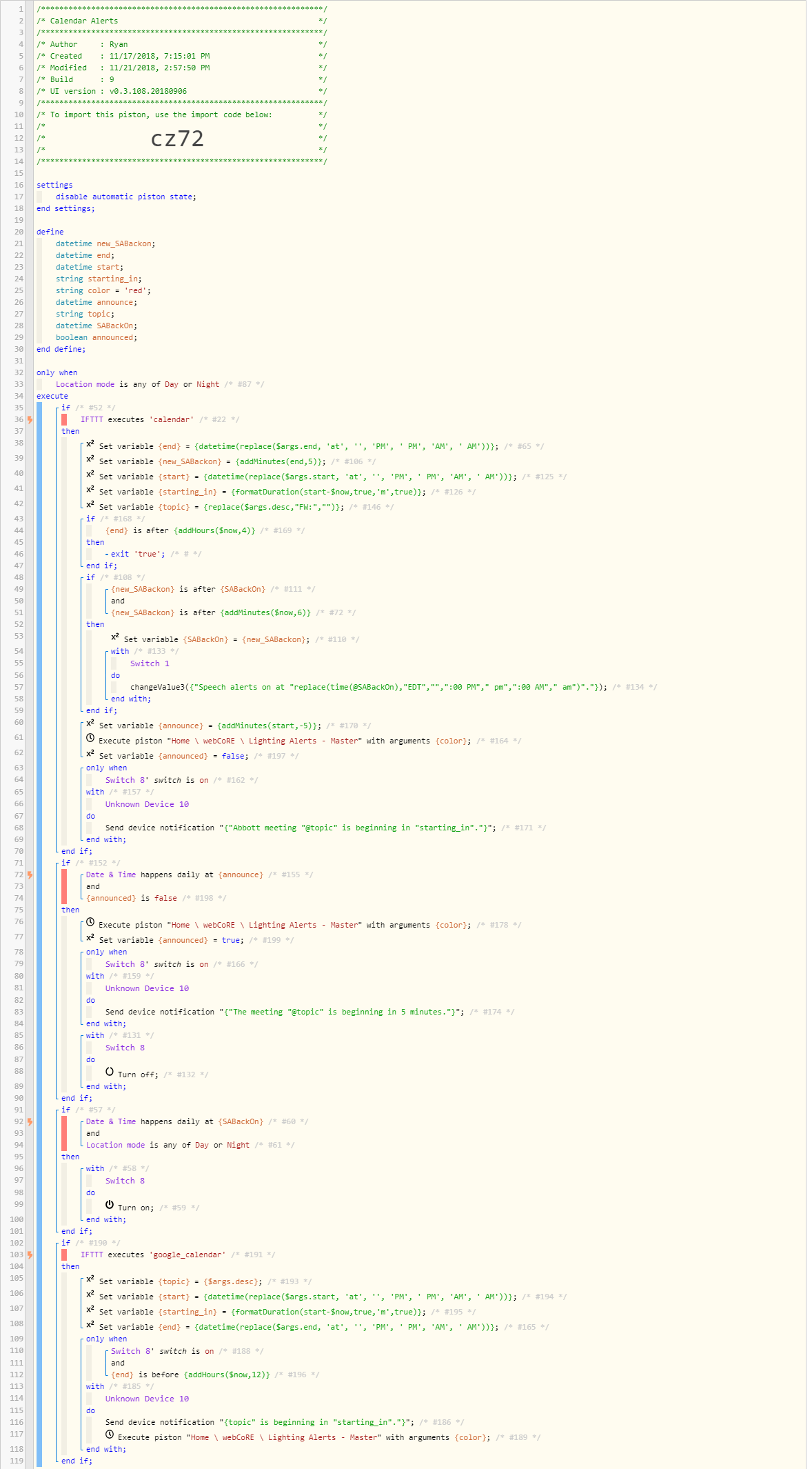Click 'disable automatic piston state' setting
812x1469 pixels.
[125, 197]
